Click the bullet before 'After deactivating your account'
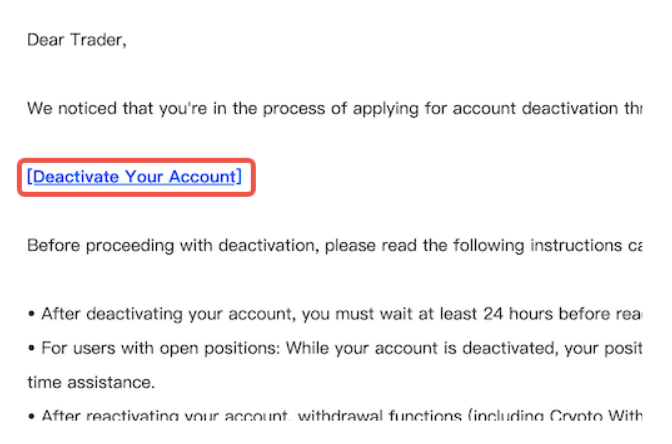This screenshot has width=672, height=444. (31, 314)
